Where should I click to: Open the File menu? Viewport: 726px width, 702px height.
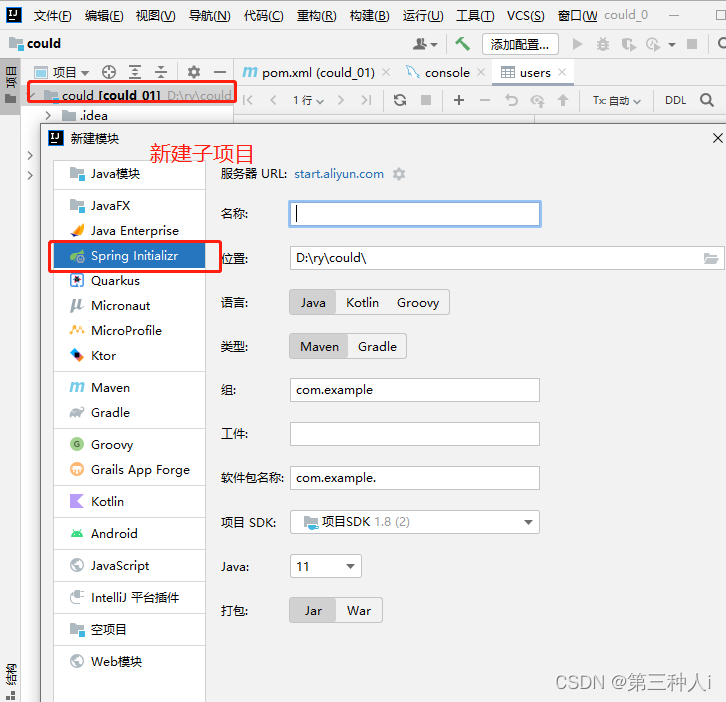pos(52,16)
